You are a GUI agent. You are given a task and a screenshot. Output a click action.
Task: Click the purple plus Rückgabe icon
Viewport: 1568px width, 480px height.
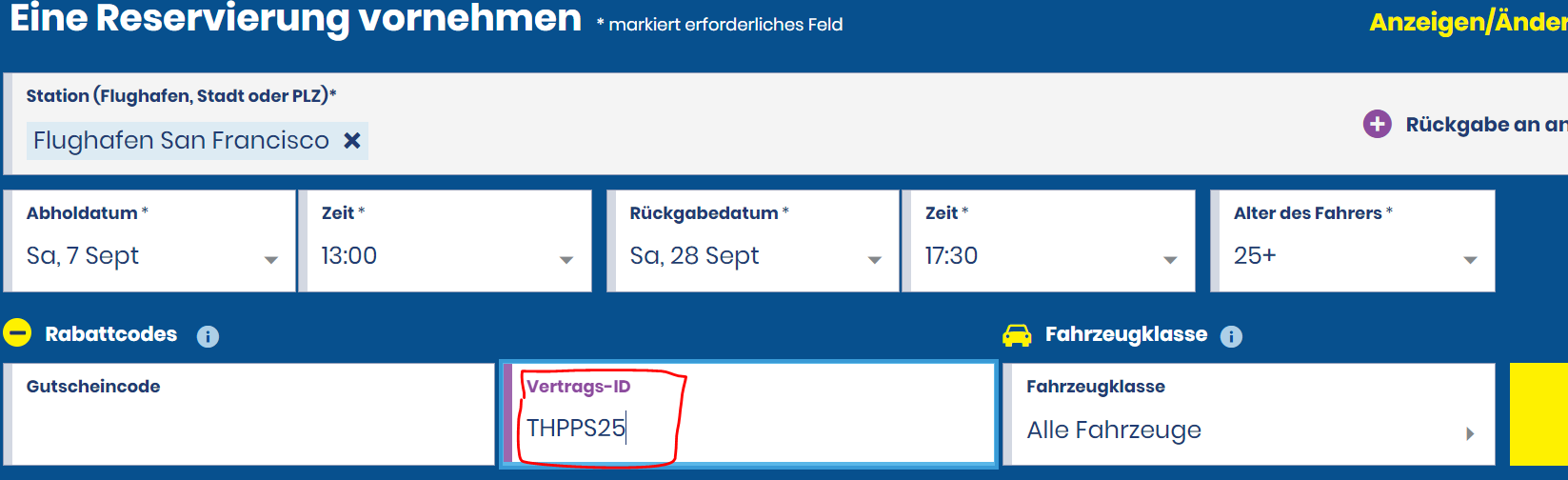1377,124
